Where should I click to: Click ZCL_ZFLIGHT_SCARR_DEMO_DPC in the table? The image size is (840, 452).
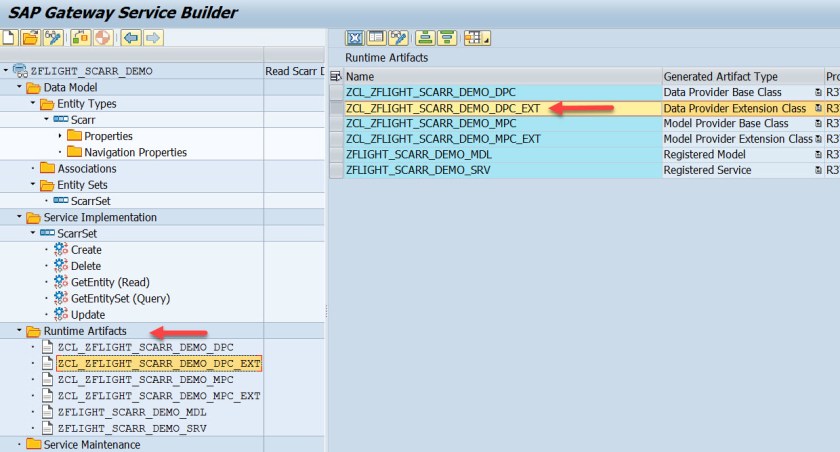pos(502,92)
